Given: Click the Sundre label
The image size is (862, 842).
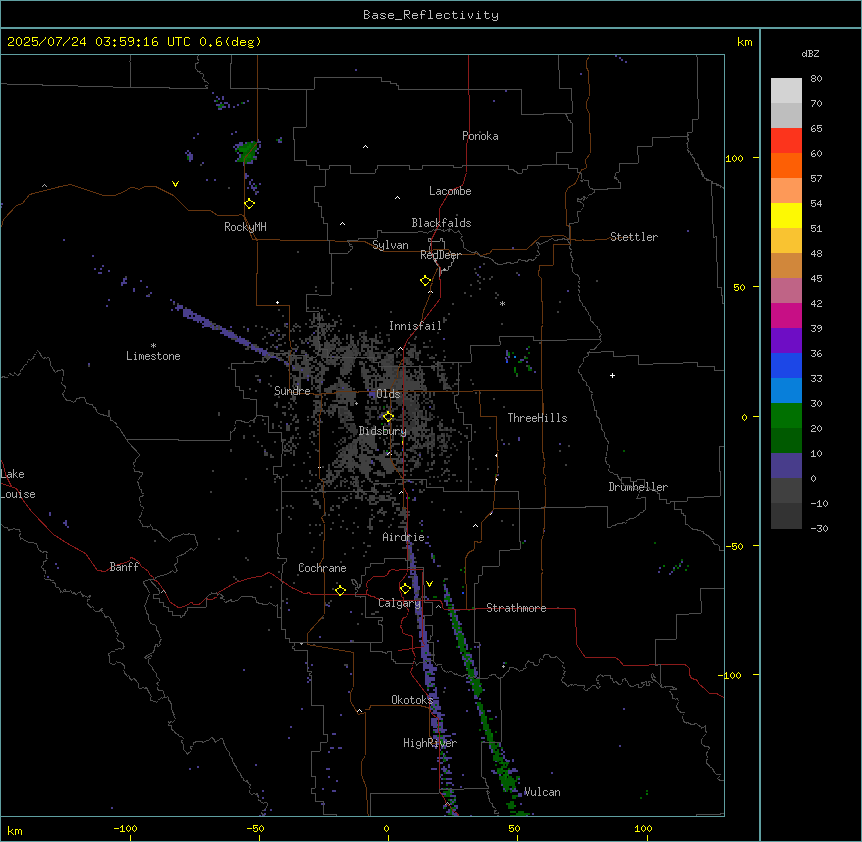Looking at the screenshot, I should coord(292,391).
